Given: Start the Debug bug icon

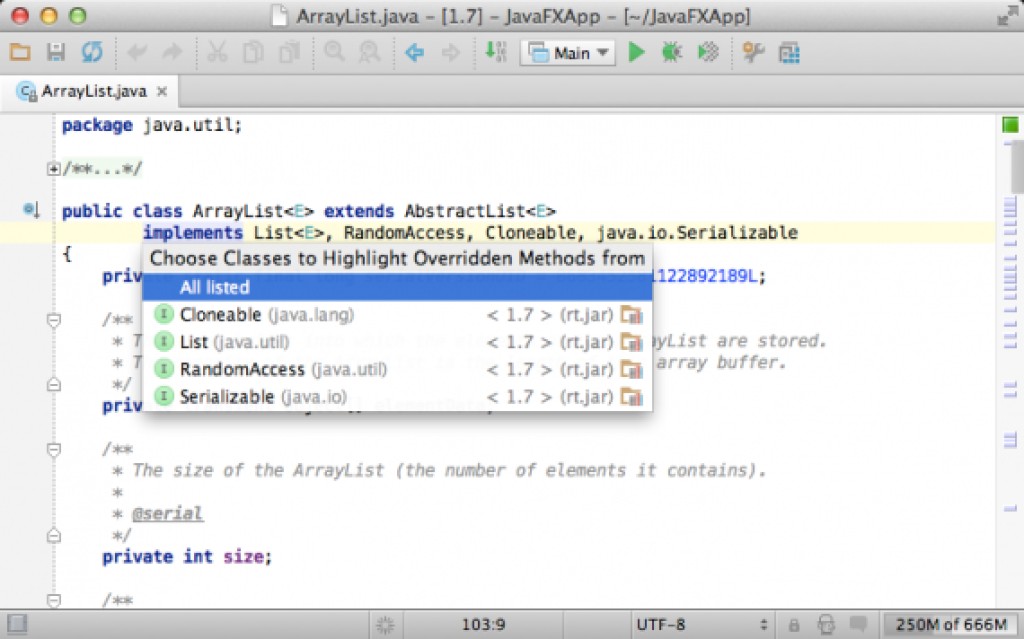Looking at the screenshot, I should [671, 52].
